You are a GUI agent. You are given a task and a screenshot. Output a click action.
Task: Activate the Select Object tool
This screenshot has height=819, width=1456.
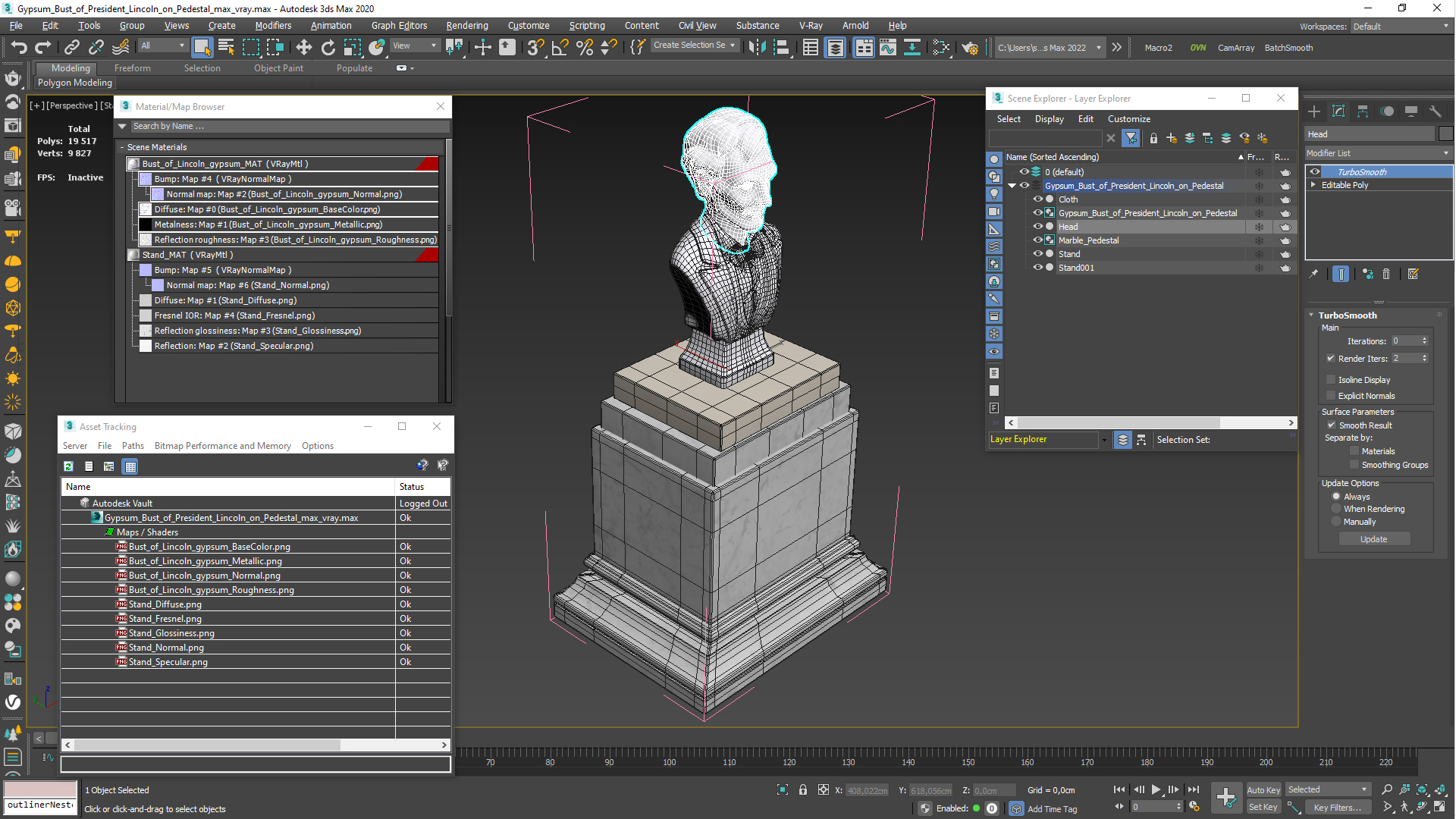pyautogui.click(x=202, y=48)
